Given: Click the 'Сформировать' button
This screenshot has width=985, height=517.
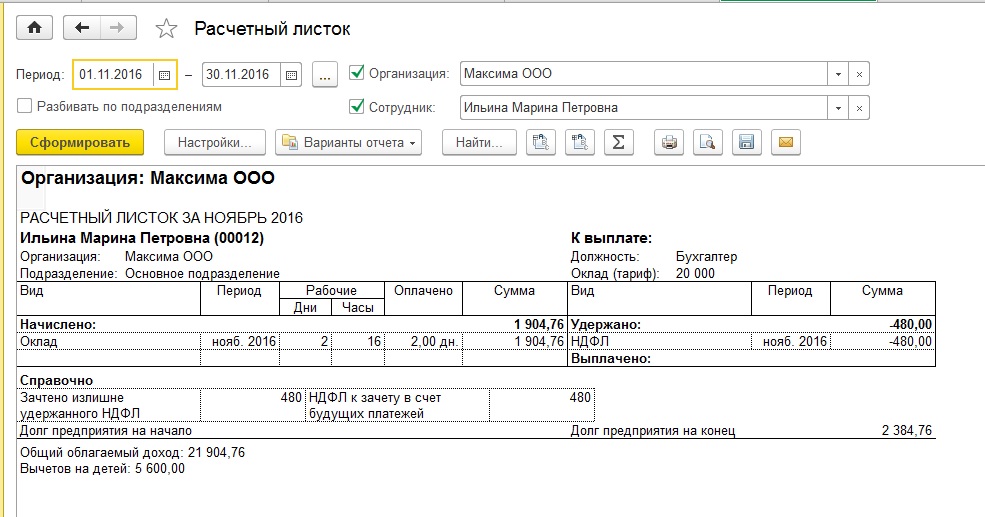Looking at the screenshot, I should [x=80, y=143].
